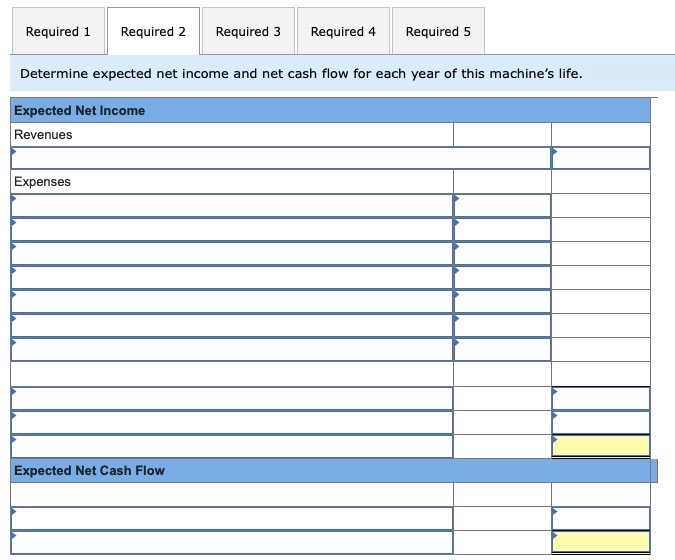Go to the Required 4 tab
Screen dimensions: 675x560
(x=343, y=31)
